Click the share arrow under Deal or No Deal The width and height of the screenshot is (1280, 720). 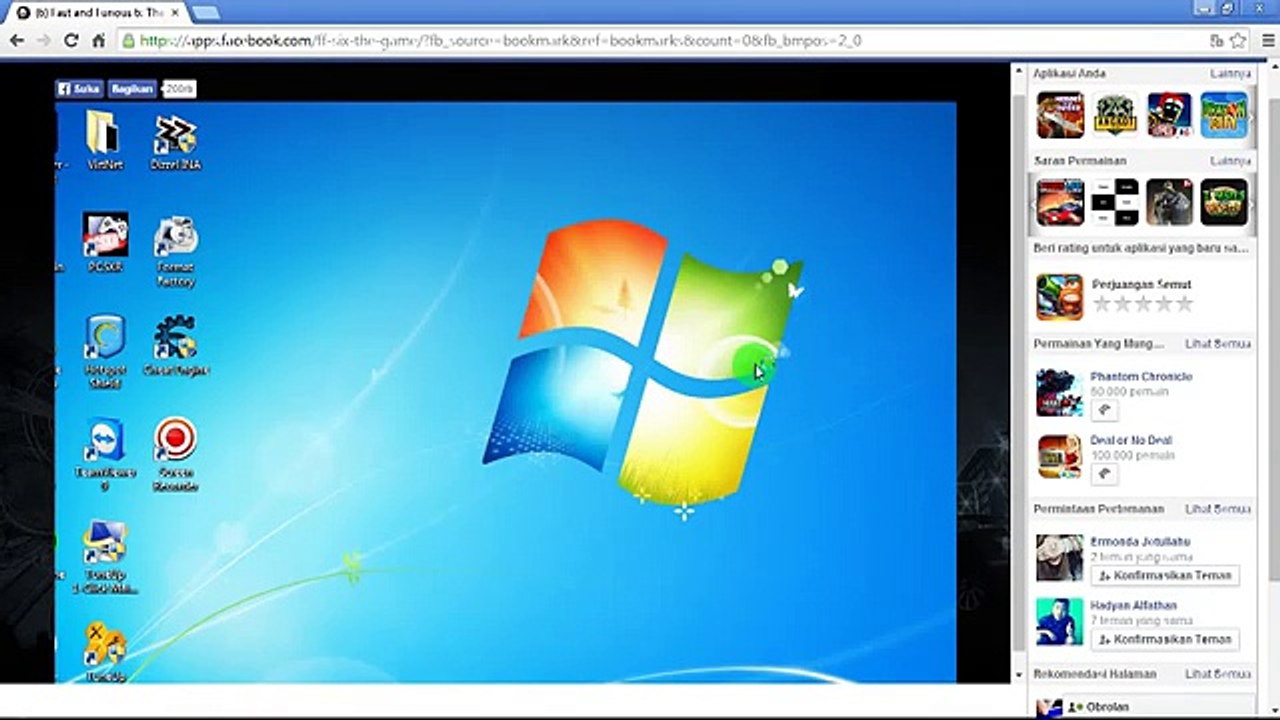tap(1104, 473)
